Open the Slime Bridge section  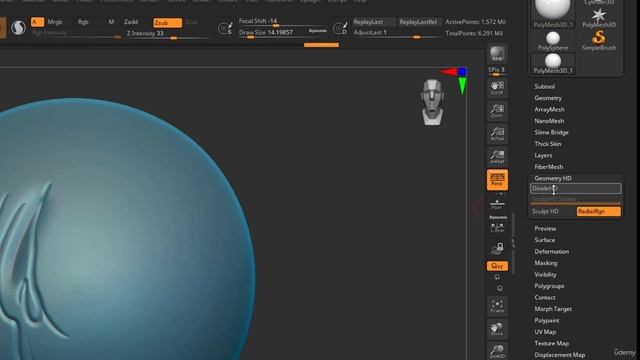pos(551,132)
